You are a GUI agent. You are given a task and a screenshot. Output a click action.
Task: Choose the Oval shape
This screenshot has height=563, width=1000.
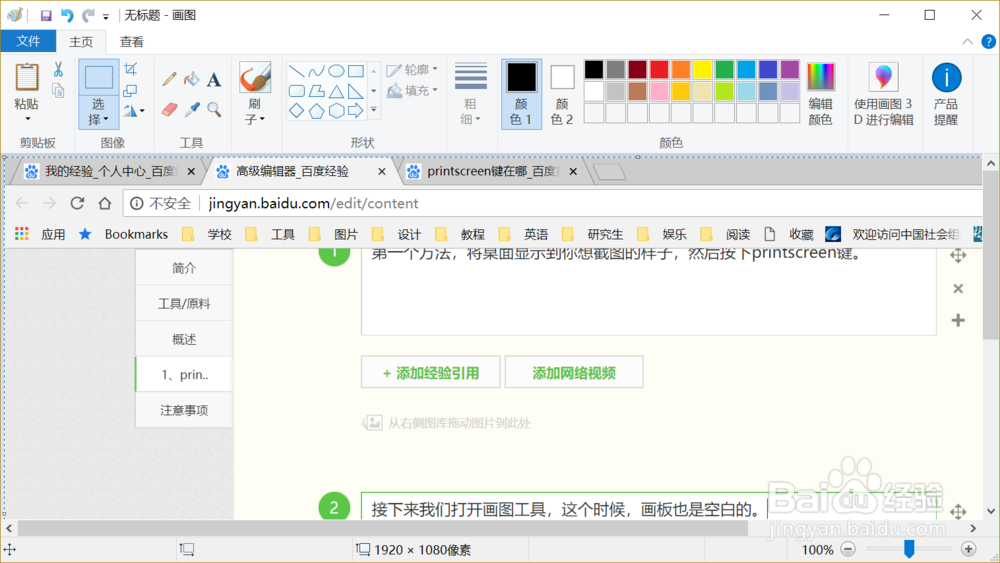(x=336, y=71)
